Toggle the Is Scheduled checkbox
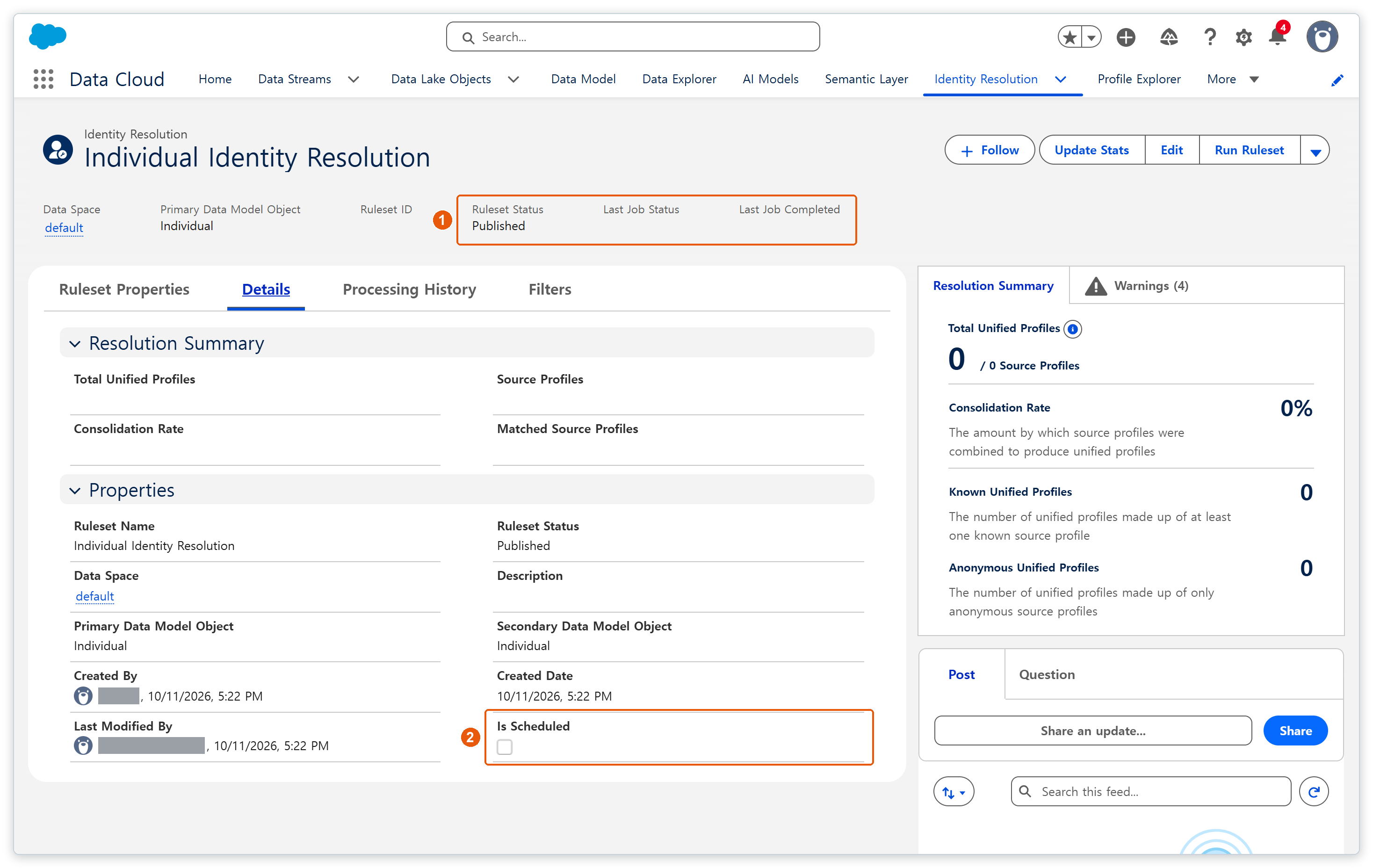Image resolution: width=1373 pixels, height=868 pixels. tap(504, 746)
